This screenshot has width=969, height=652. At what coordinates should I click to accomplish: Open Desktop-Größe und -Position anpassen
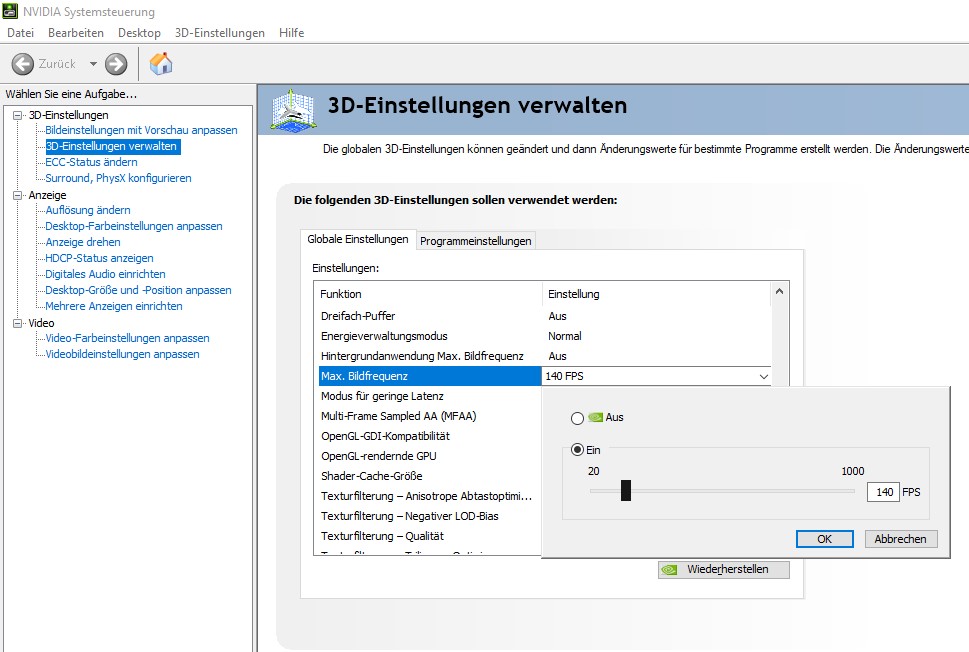(x=138, y=290)
